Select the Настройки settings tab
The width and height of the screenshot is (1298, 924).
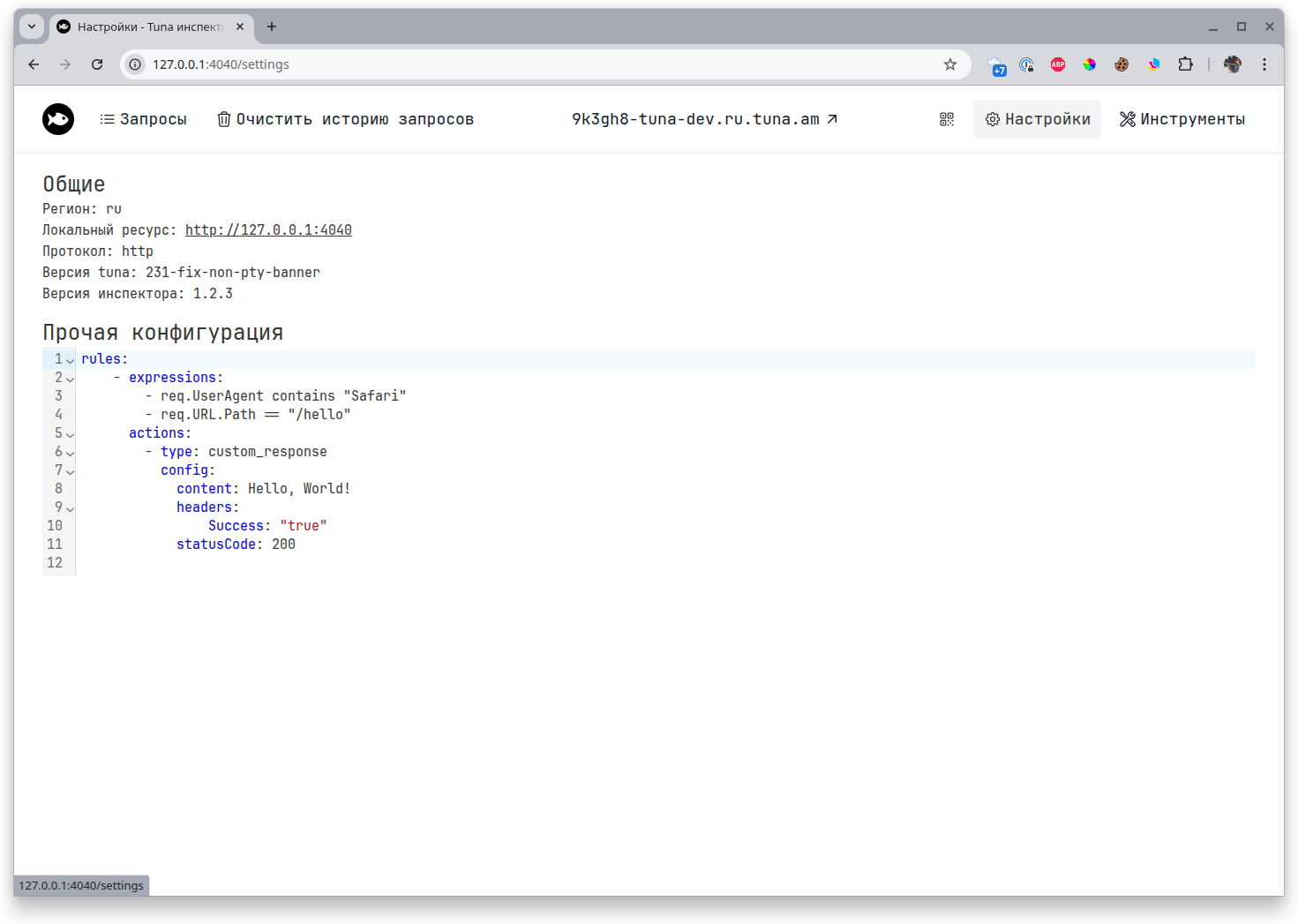pyautogui.click(x=1037, y=119)
